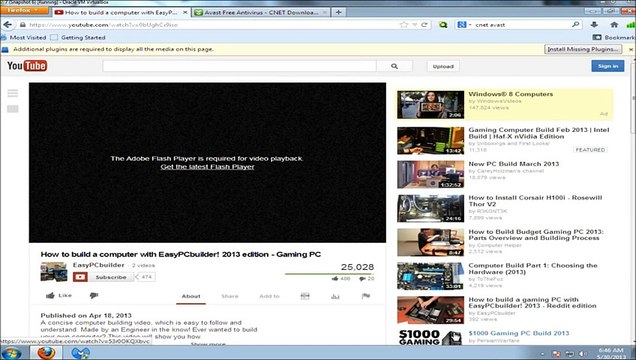Open the Share tab under the video
This screenshot has width=636, height=360.
coord(230,296)
